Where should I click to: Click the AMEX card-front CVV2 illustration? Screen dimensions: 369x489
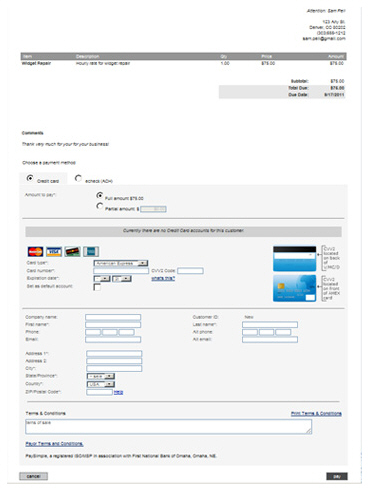pyautogui.click(x=294, y=288)
